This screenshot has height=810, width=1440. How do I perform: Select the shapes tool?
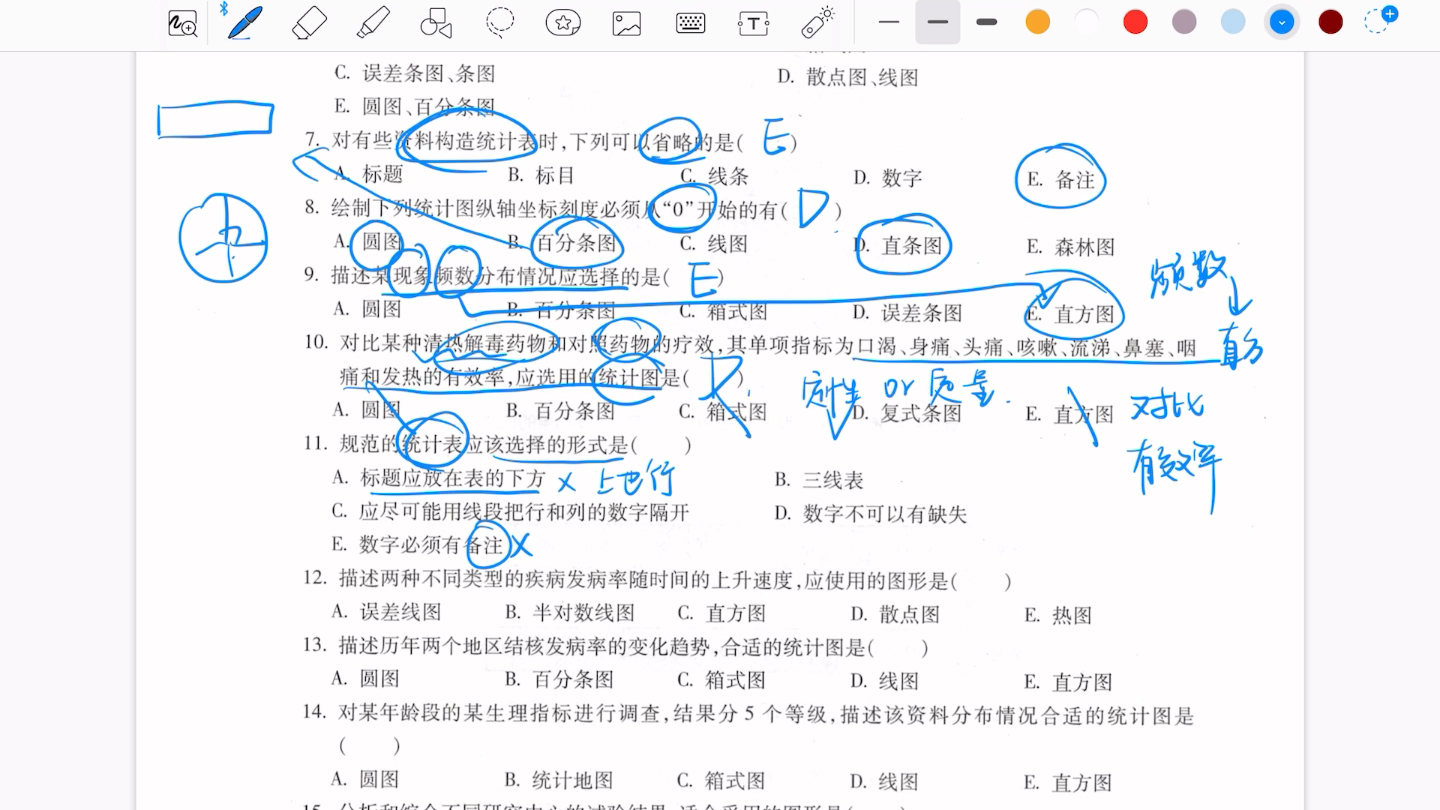[436, 23]
